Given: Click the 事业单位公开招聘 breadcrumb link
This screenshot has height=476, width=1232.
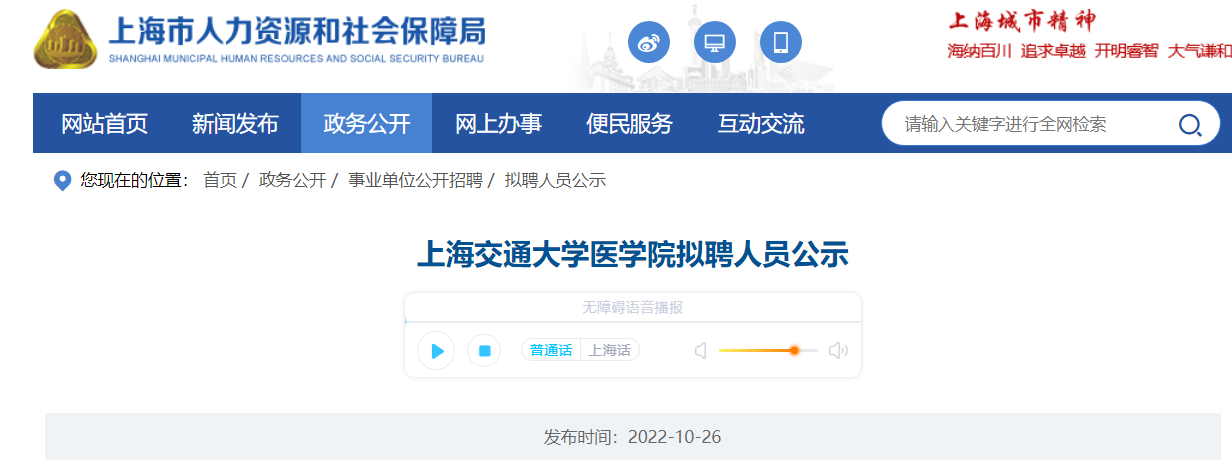Looking at the screenshot, I should tap(415, 180).
